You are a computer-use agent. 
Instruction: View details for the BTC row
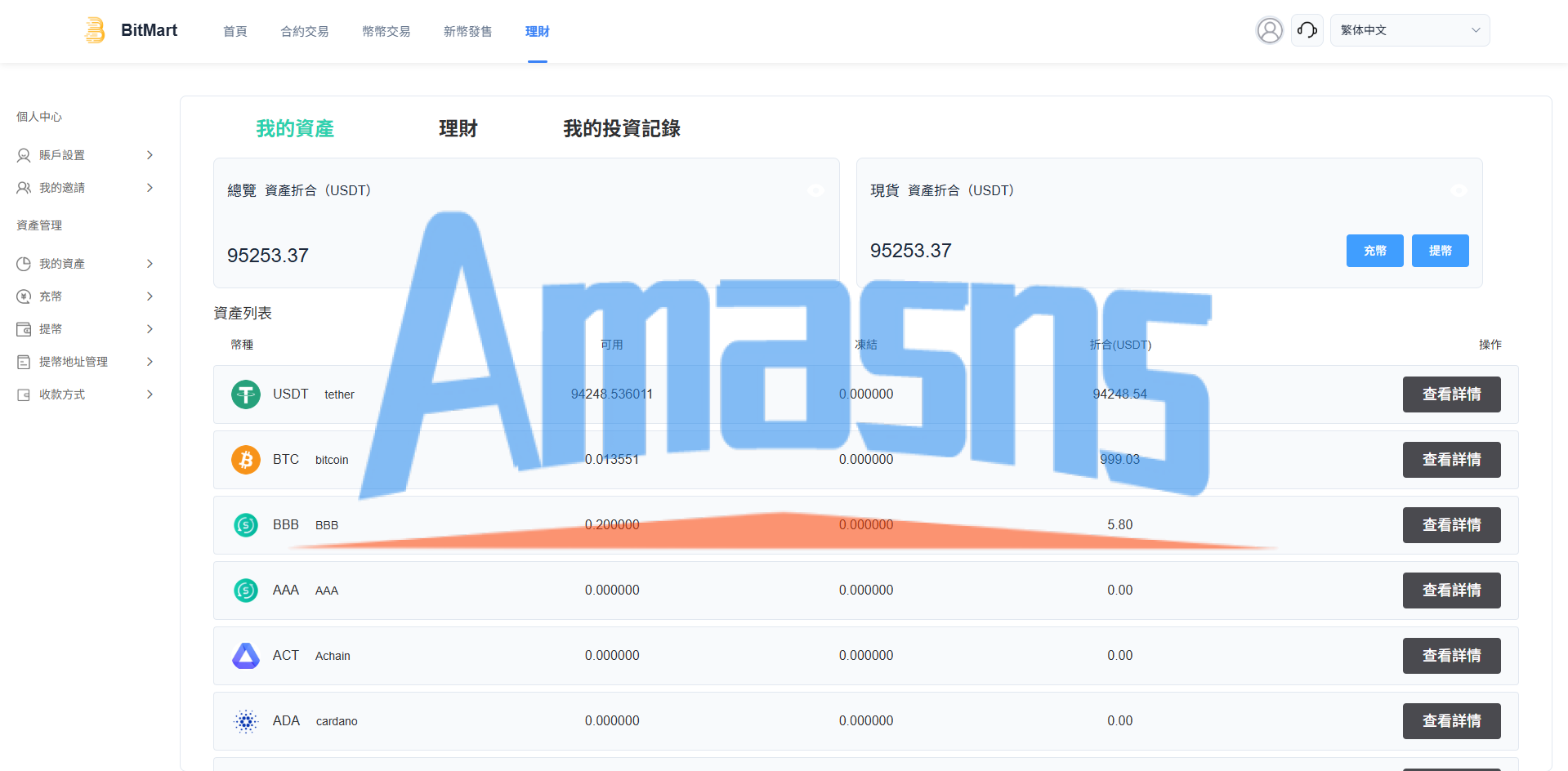click(1452, 460)
